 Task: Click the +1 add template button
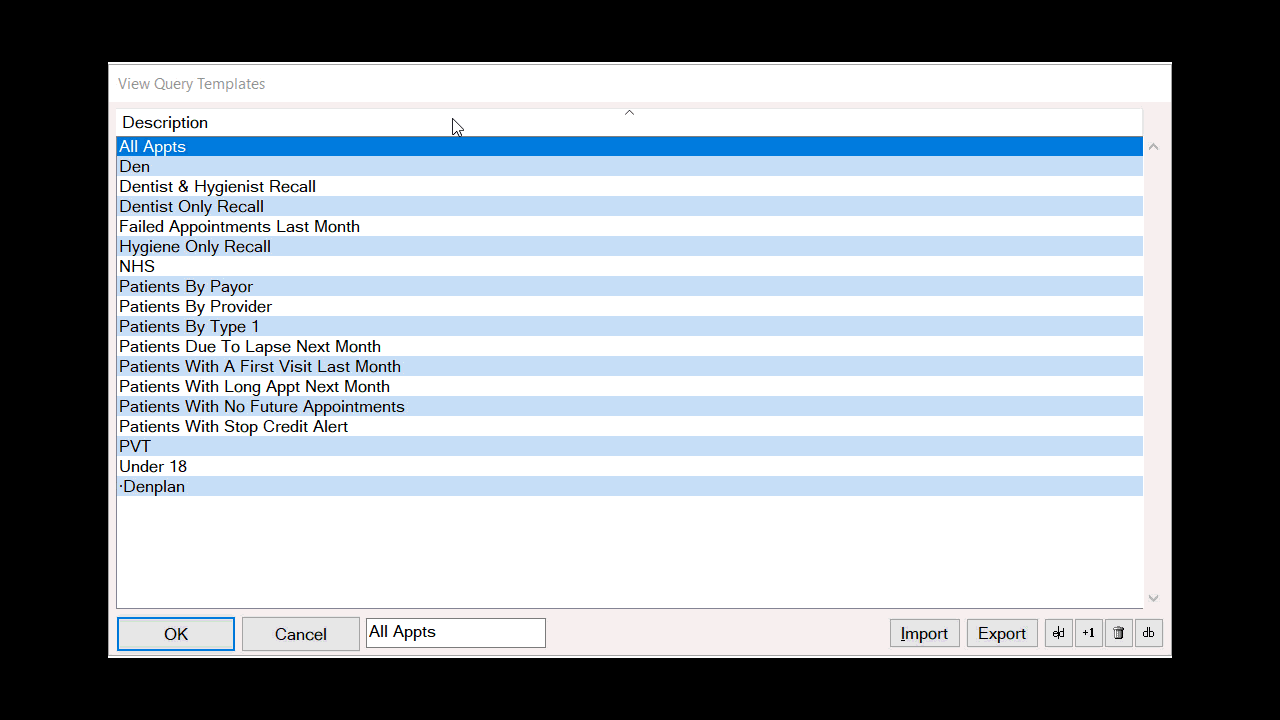point(1089,633)
